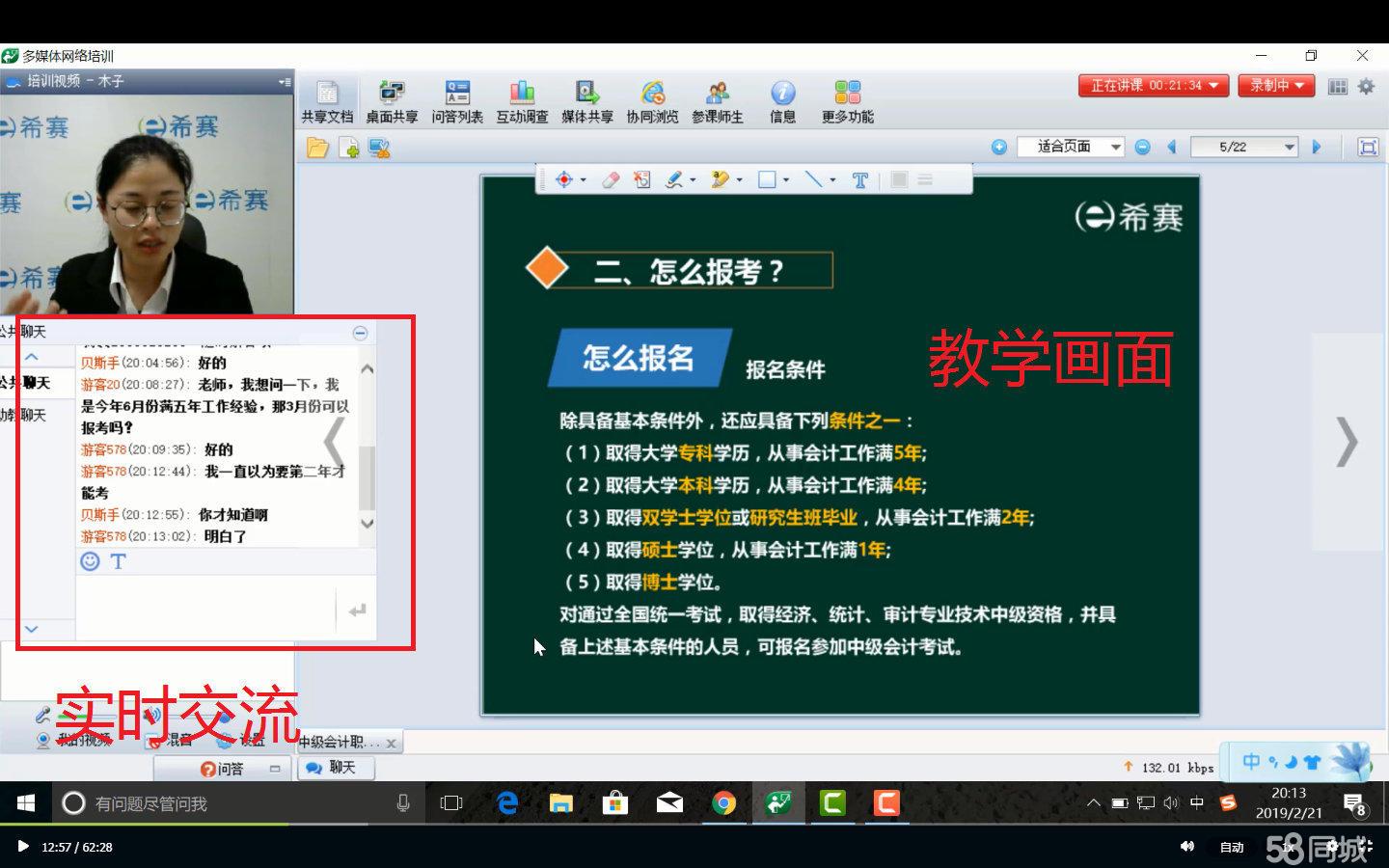
Task: Select the text annotation tool
Action: point(859,179)
